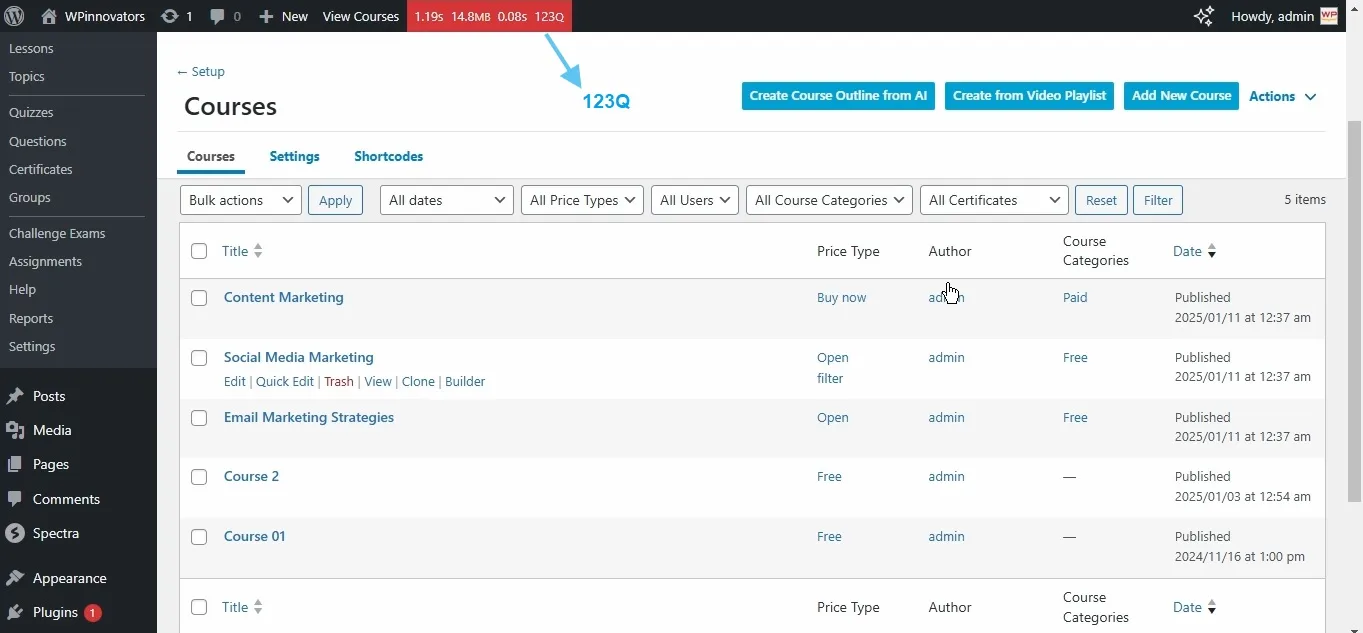Open Create Course Outline from AI

(x=838, y=96)
